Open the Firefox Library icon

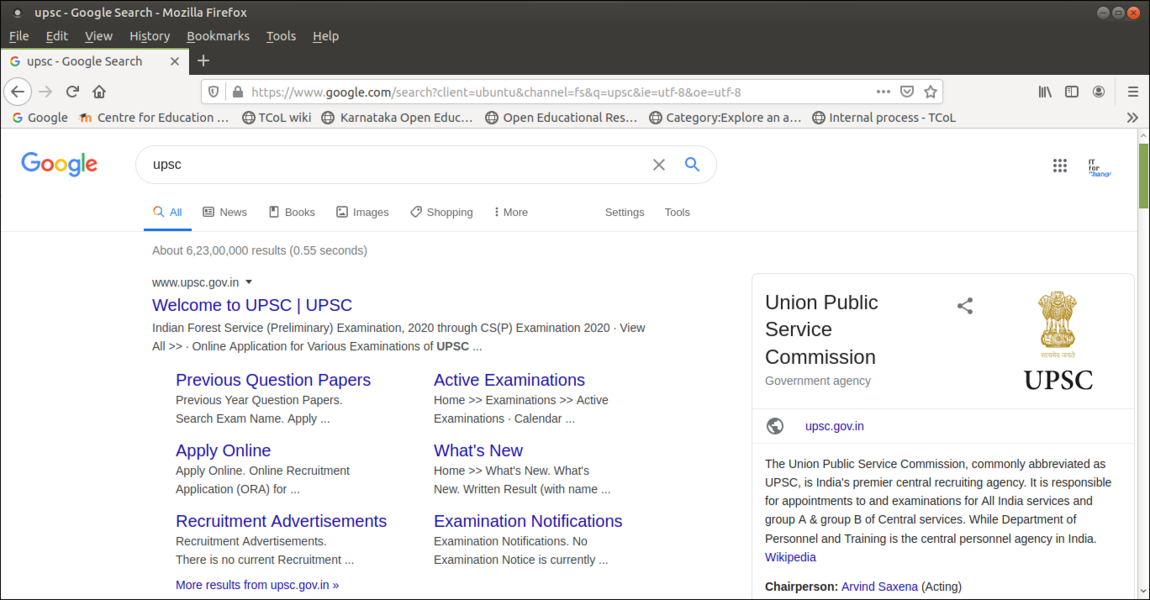pyautogui.click(x=1044, y=90)
